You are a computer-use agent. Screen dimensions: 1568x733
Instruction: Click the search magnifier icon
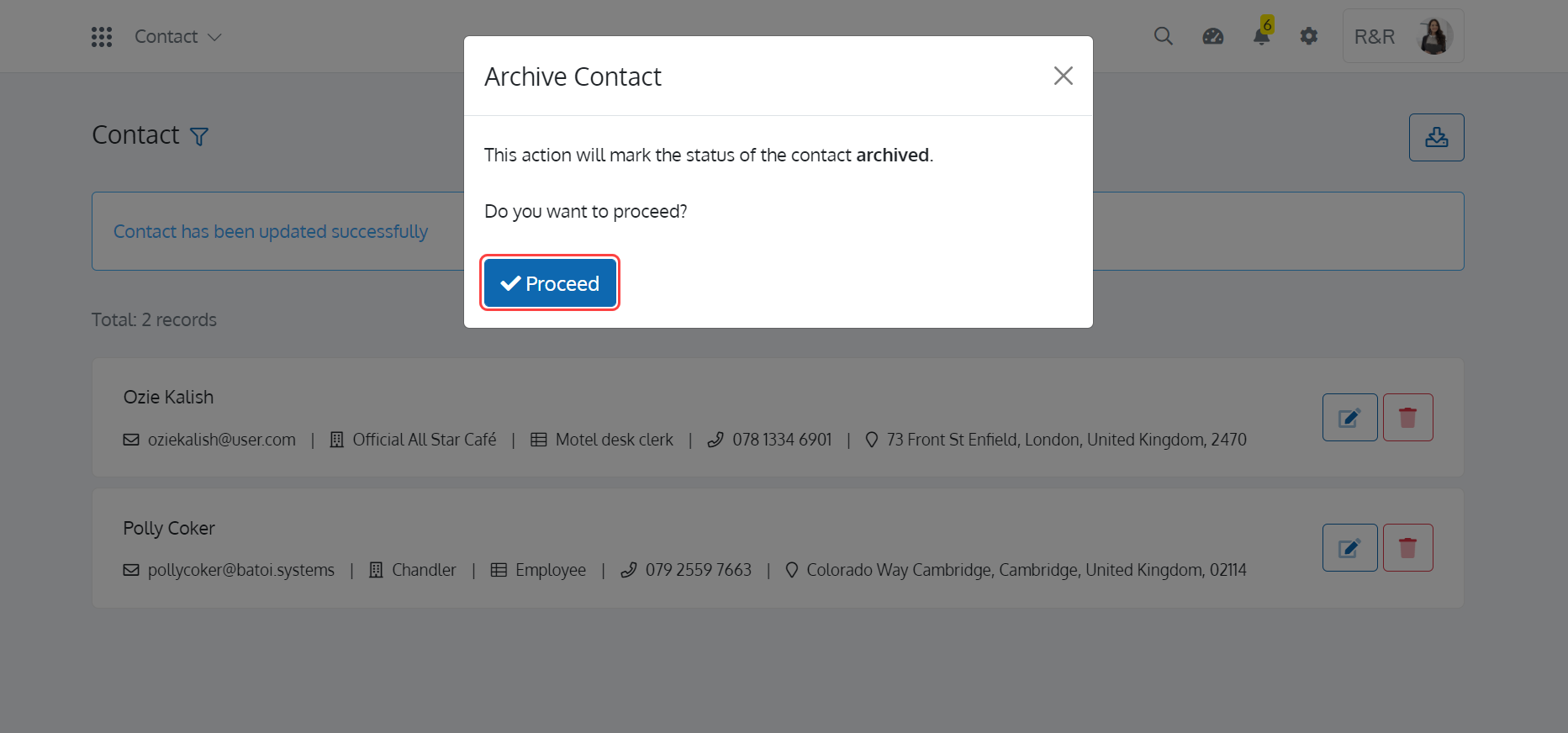click(x=1164, y=36)
